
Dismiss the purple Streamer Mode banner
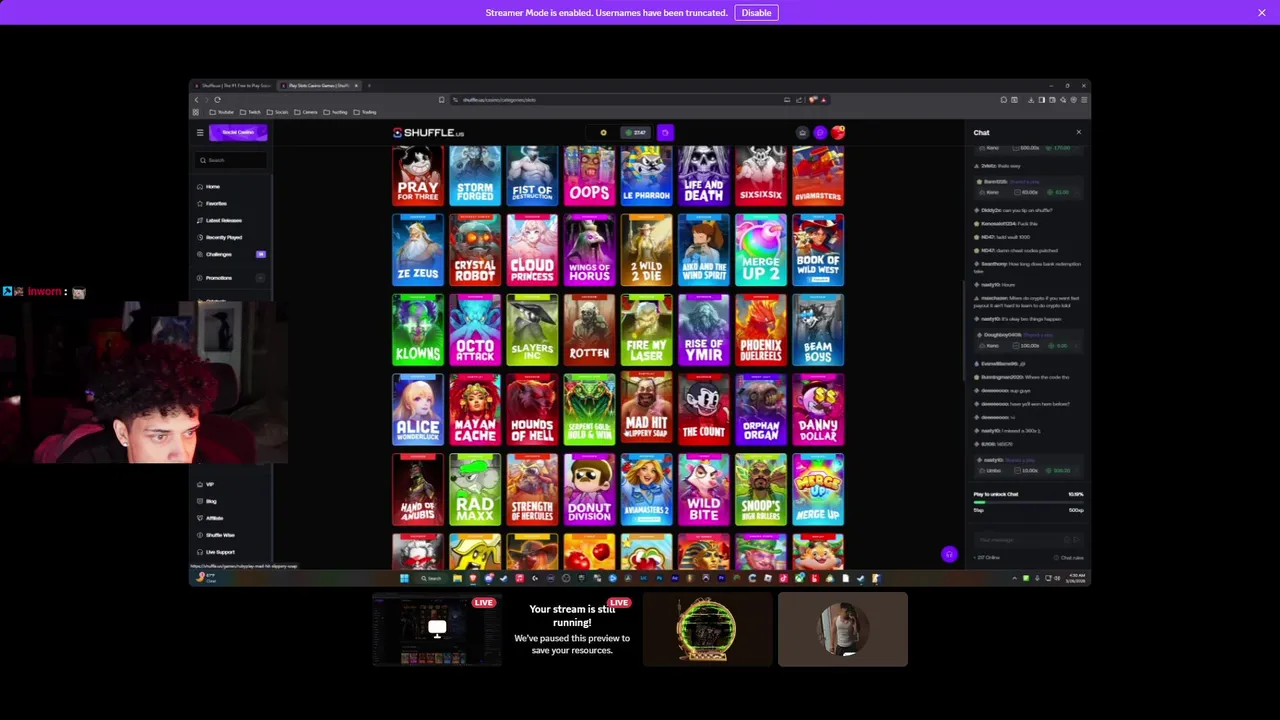tap(1261, 12)
